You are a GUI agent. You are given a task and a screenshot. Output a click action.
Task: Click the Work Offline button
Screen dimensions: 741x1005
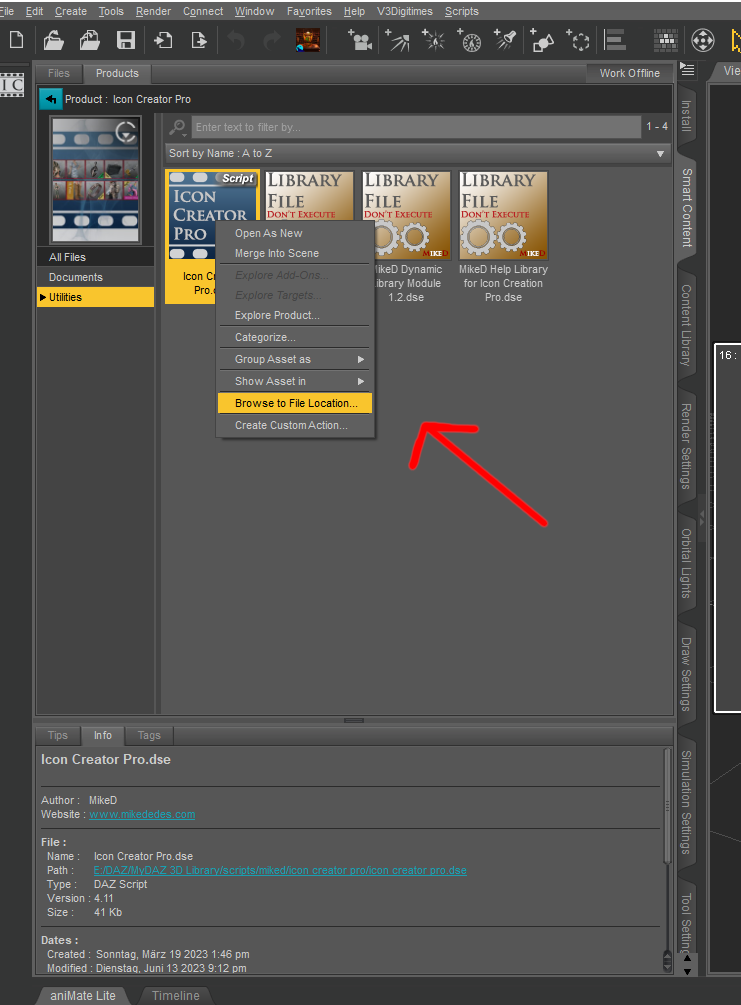click(629, 73)
